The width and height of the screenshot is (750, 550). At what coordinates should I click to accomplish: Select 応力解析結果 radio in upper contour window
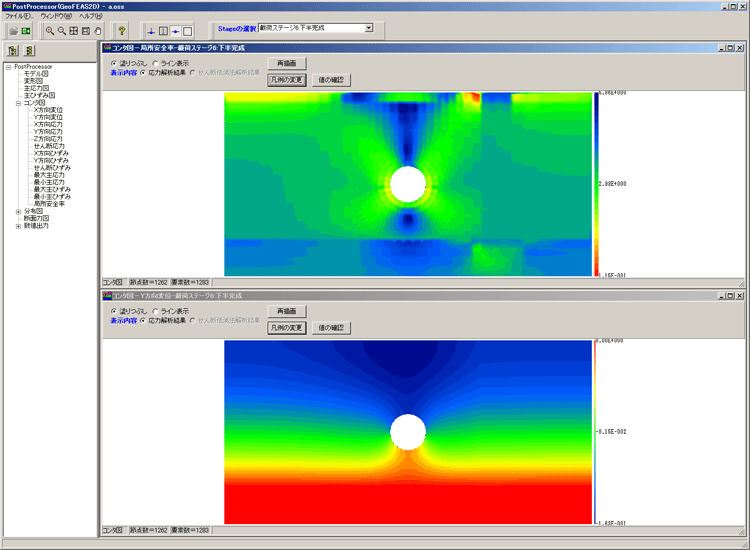pos(143,73)
